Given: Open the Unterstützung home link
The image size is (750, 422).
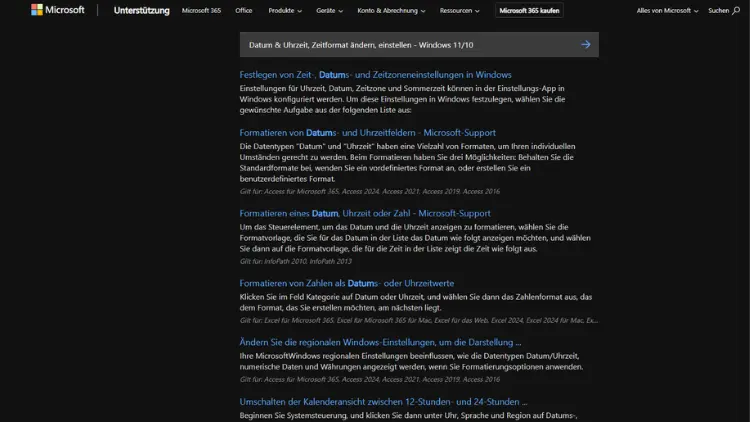Looking at the screenshot, I should (x=142, y=11).
